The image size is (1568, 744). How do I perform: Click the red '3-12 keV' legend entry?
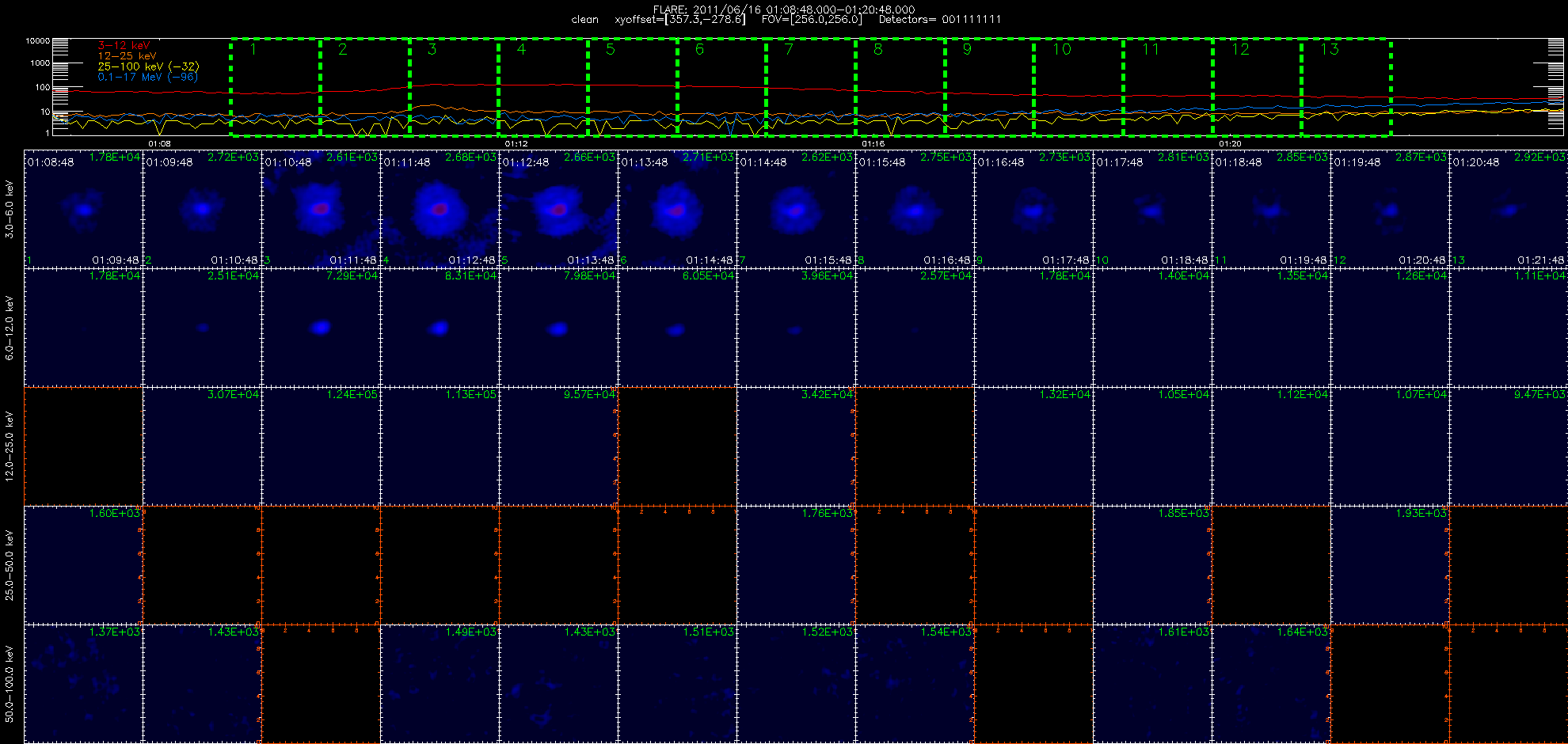[x=124, y=46]
